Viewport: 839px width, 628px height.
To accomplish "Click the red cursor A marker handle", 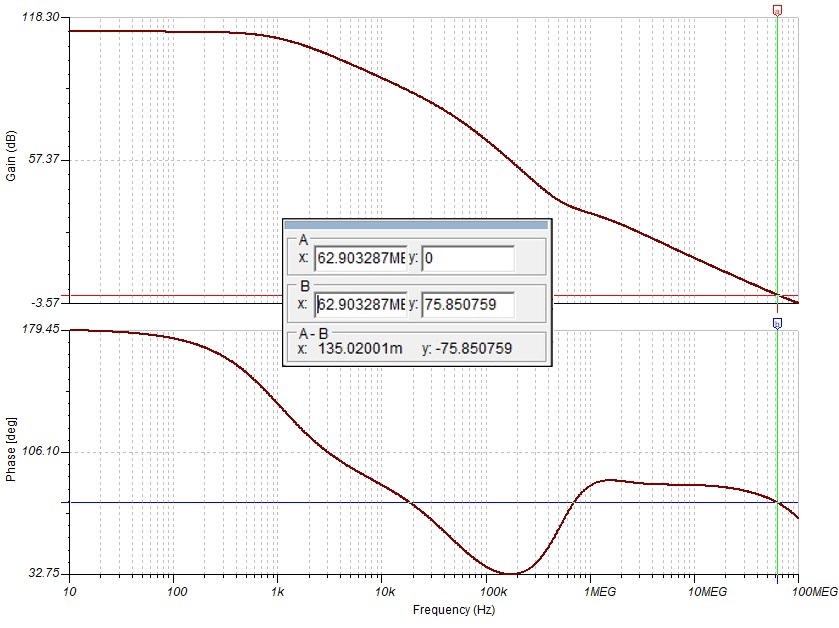I will point(777,10).
